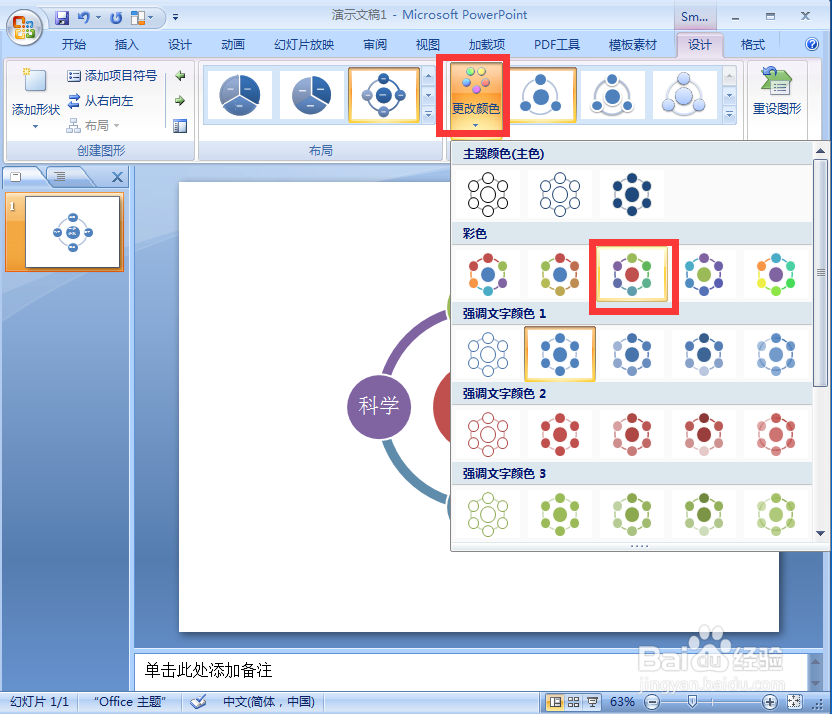Open the 审阅 ribbon tab
Viewport: 832px width, 714px height.
point(375,45)
